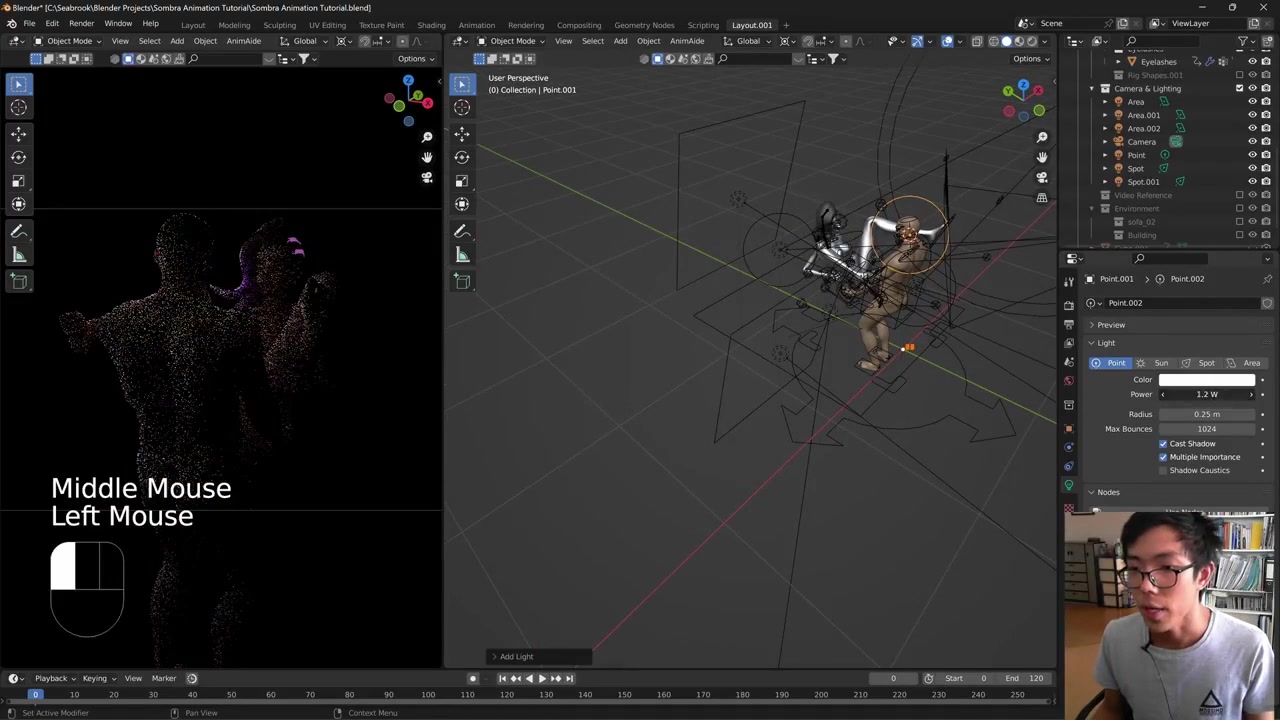Click the zoom magnifier icon in left viewport

(427, 137)
